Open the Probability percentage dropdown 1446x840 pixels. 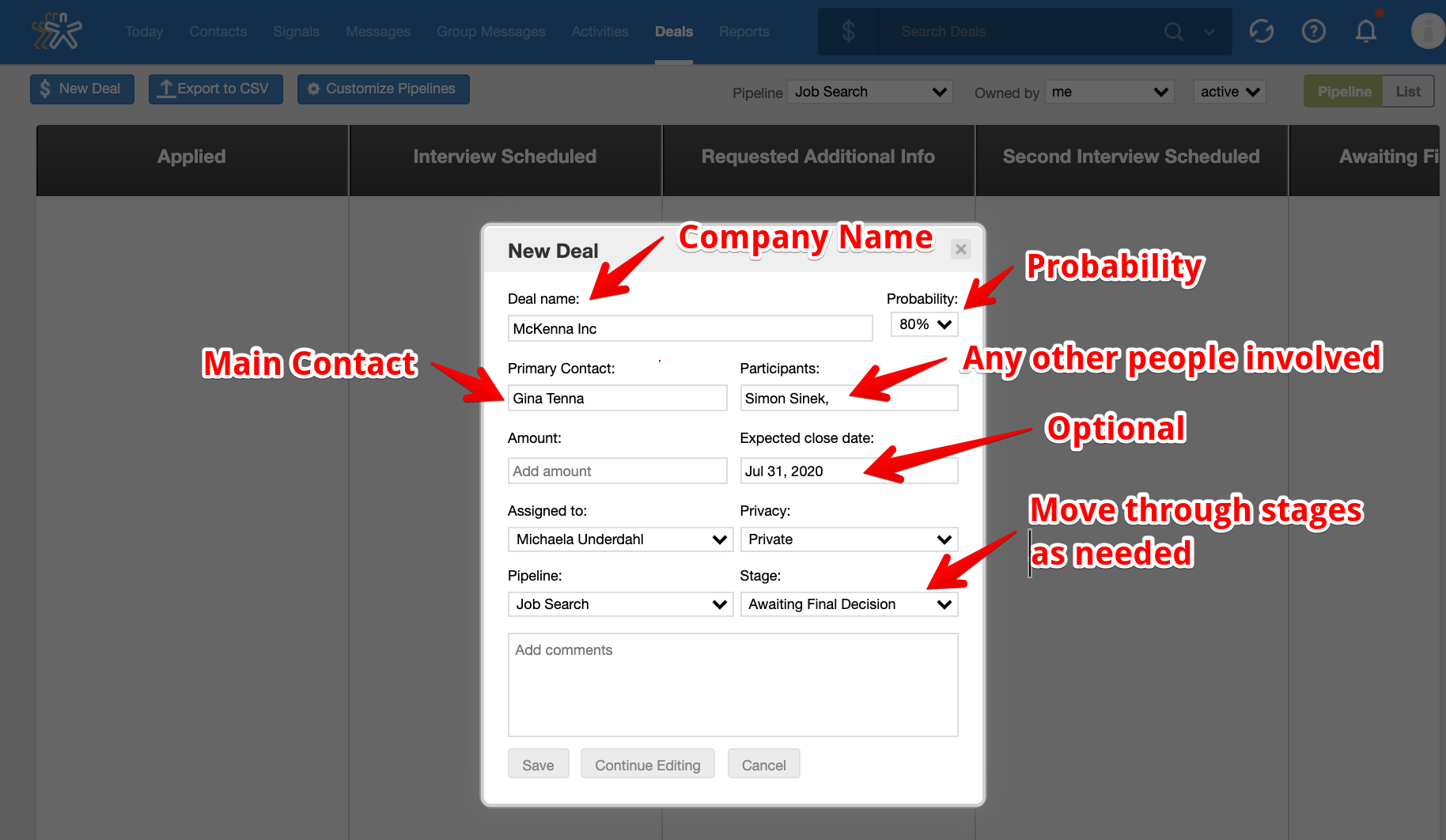[x=923, y=324]
